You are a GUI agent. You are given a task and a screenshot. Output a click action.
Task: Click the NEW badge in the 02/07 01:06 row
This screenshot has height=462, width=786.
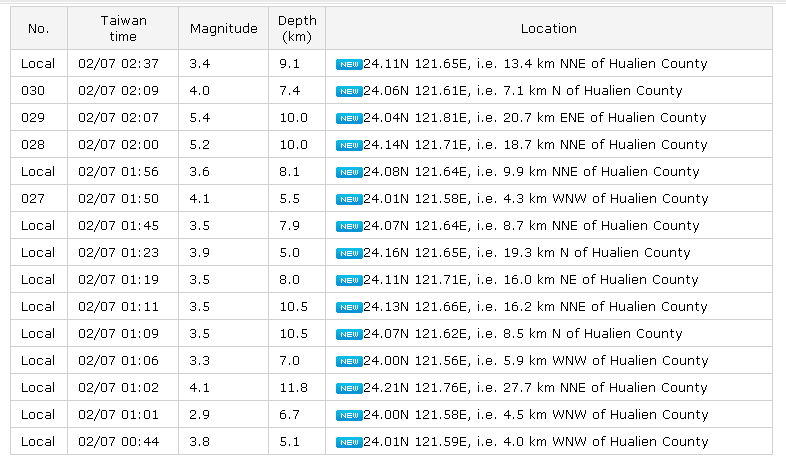(x=349, y=362)
